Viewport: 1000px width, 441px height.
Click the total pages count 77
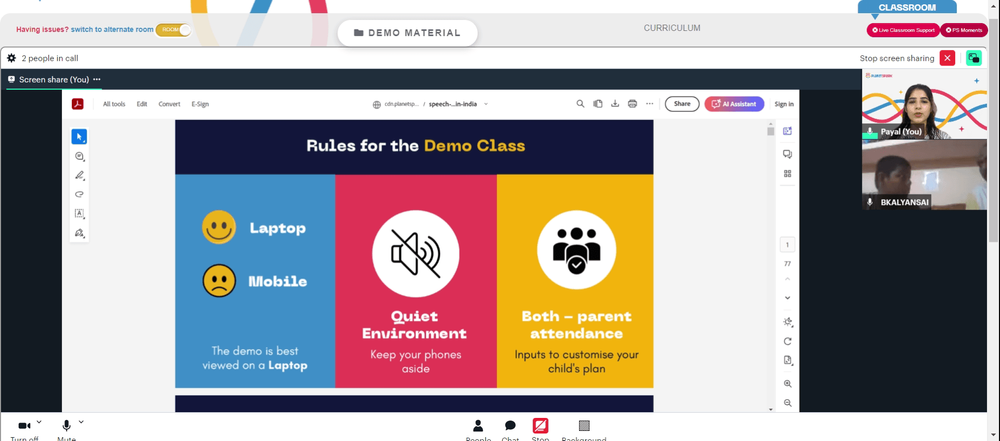pyautogui.click(x=787, y=264)
